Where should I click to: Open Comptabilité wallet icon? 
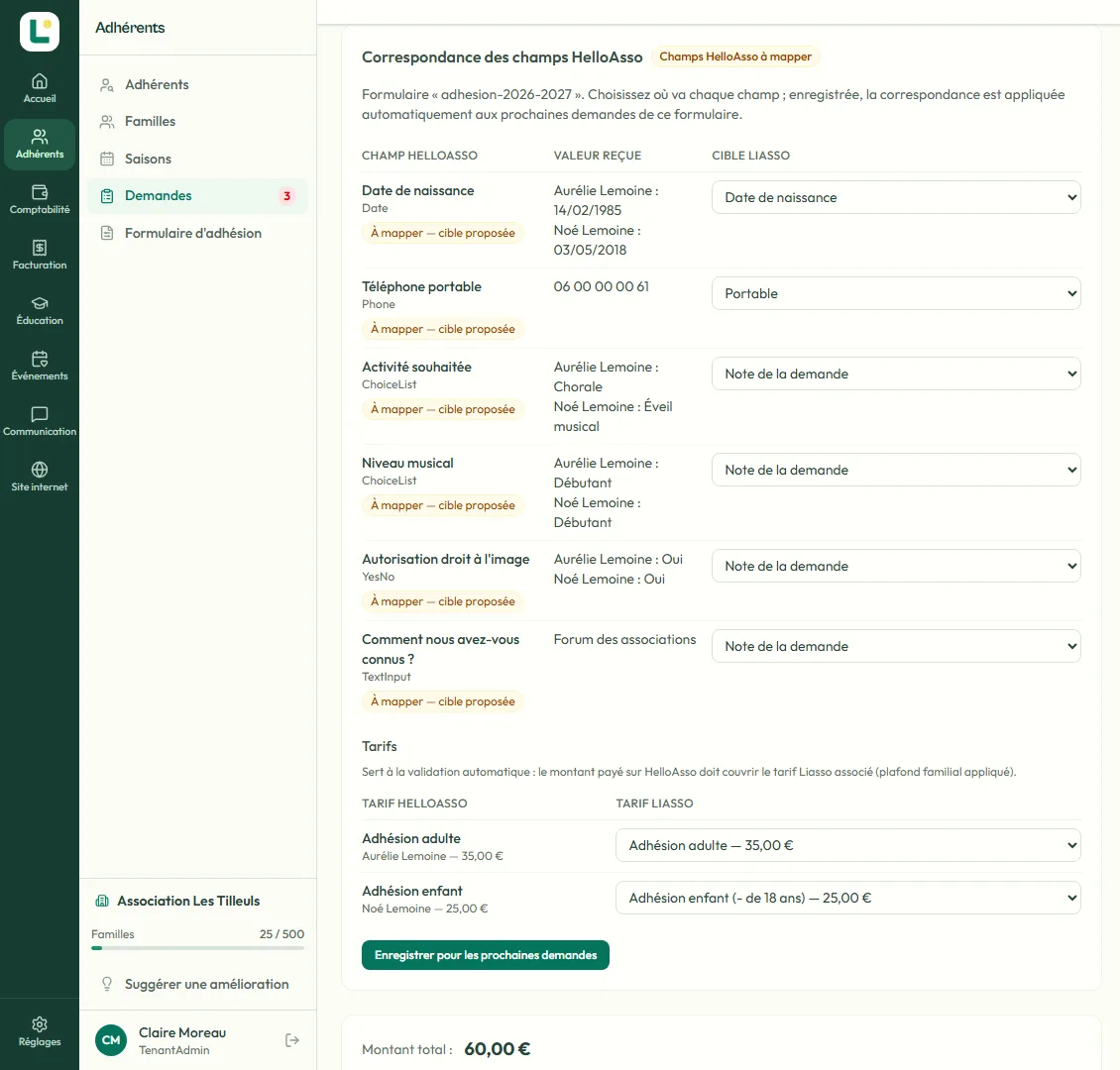point(40,191)
